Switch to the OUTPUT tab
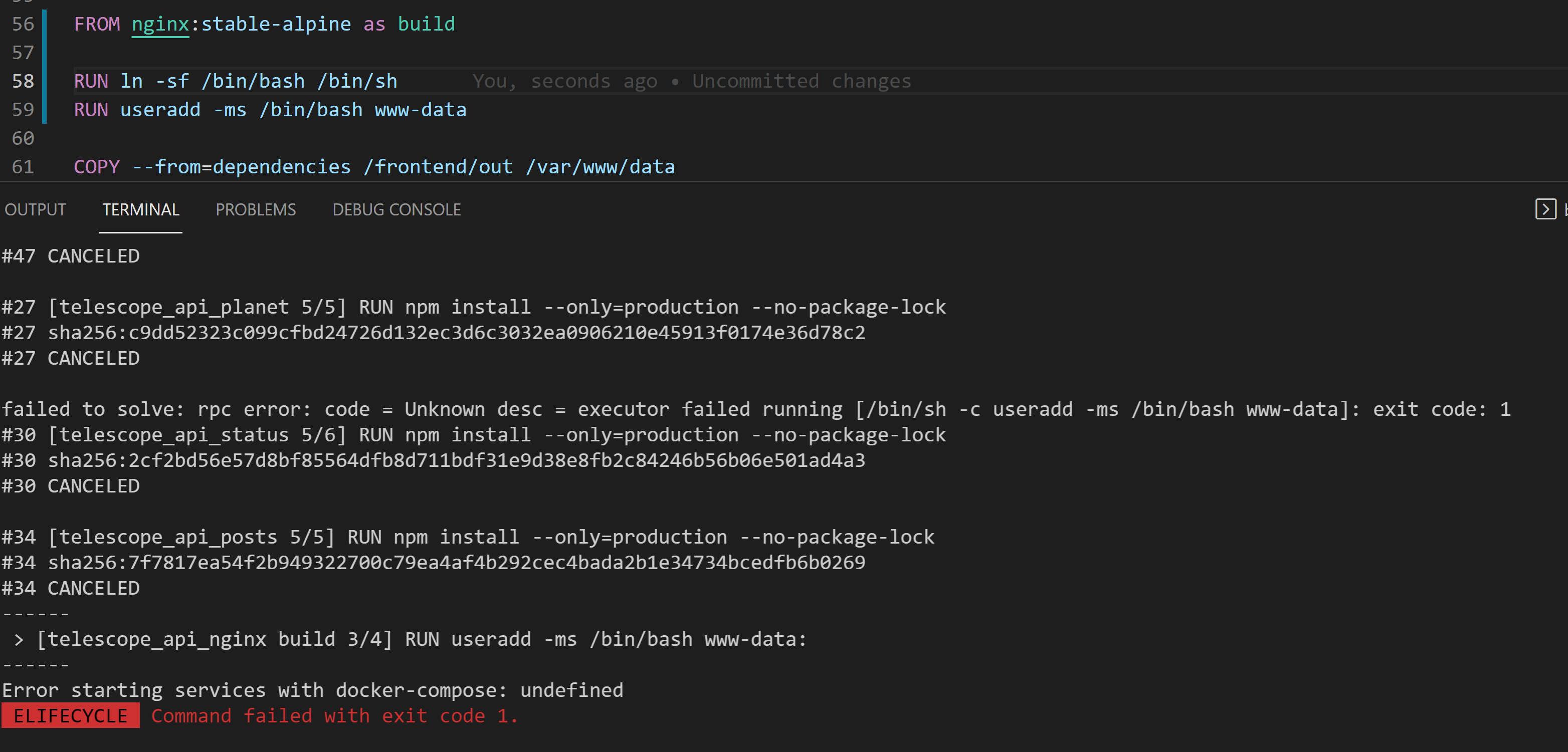Screen dimensions: 1568x752 pos(35,209)
